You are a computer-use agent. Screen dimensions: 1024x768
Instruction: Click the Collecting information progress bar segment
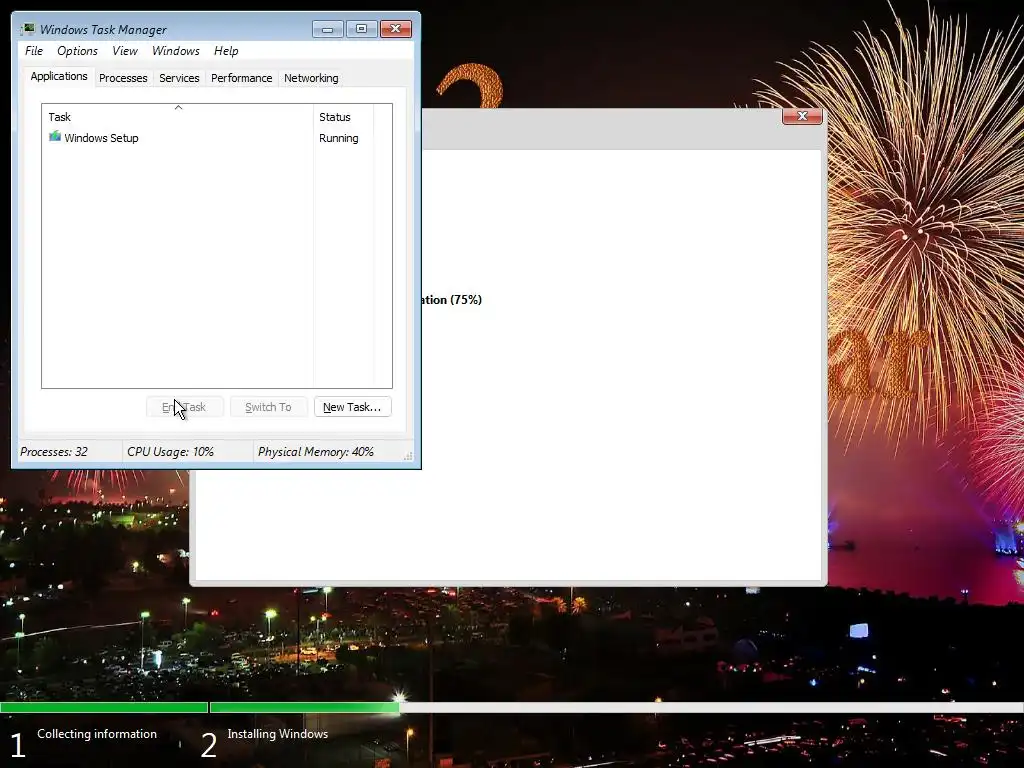tap(104, 707)
